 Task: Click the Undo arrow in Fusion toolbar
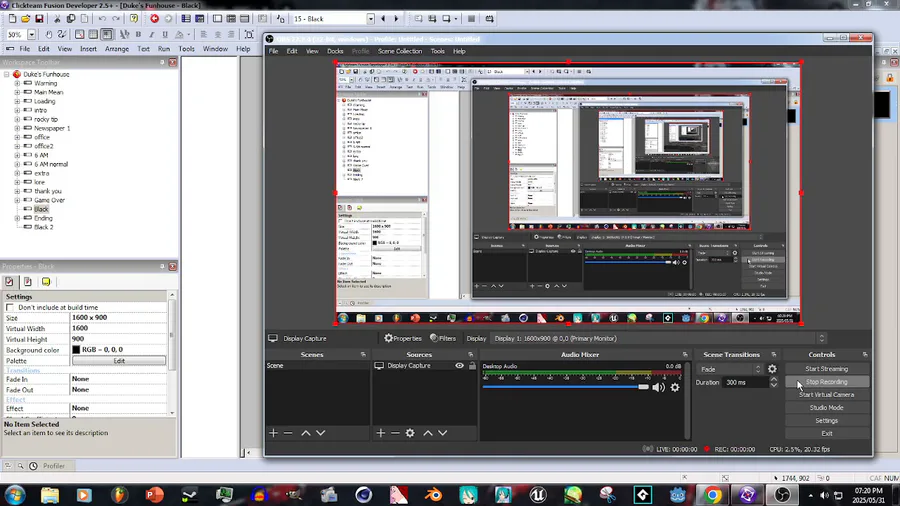tap(102, 19)
